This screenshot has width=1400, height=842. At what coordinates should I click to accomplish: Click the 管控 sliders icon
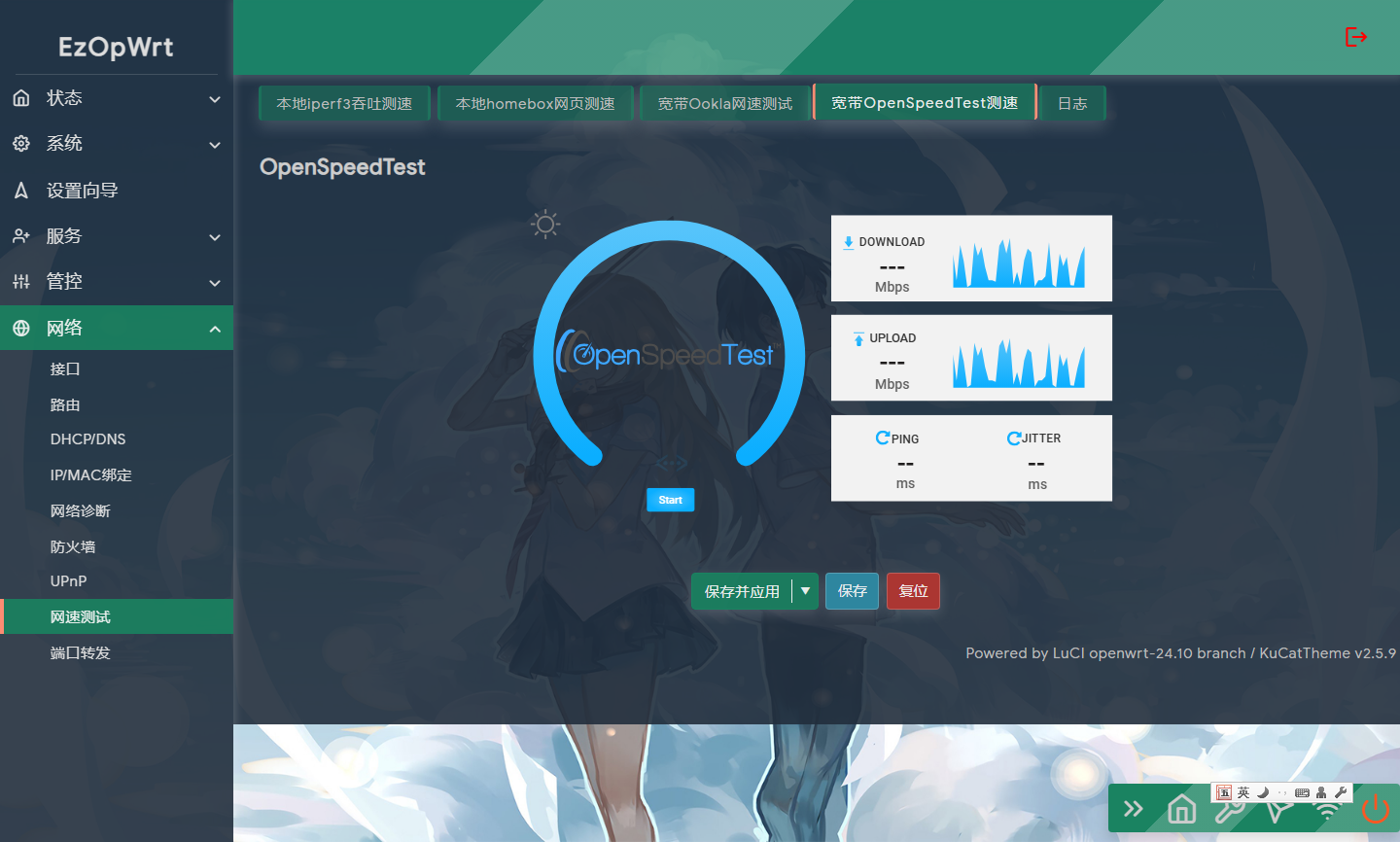21,282
